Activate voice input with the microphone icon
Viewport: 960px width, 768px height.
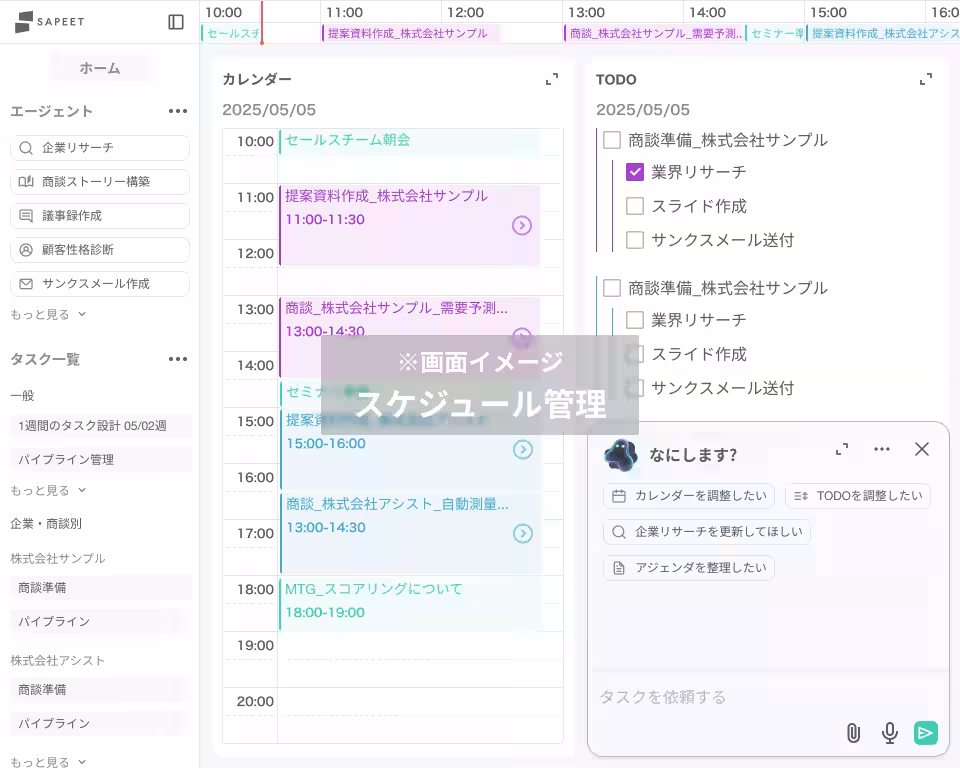[889, 733]
